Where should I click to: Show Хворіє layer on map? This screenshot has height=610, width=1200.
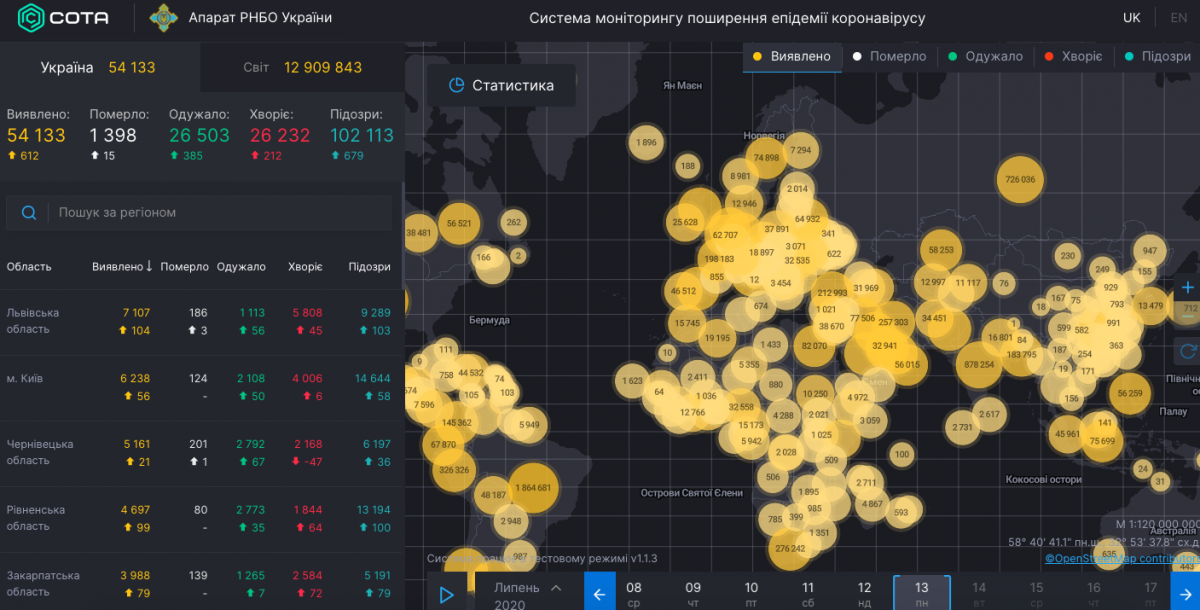coord(1073,56)
